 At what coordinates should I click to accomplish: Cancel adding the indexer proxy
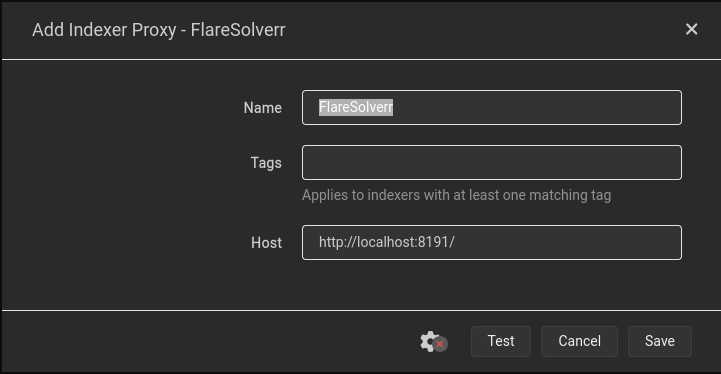point(579,341)
